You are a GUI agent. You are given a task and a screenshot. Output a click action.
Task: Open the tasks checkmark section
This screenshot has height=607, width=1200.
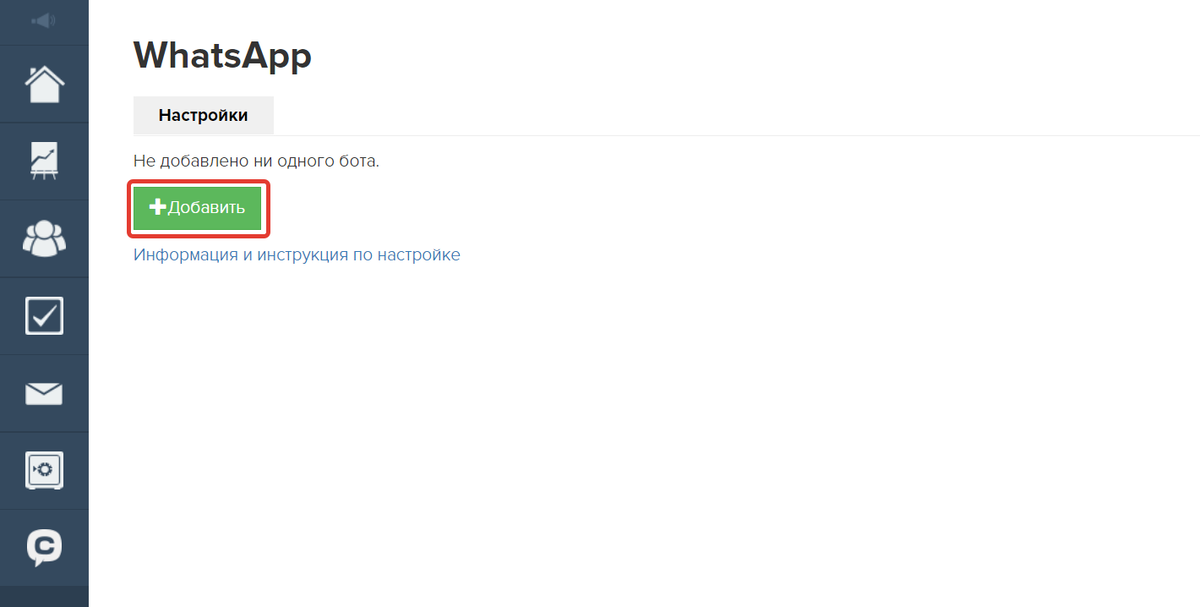tap(44, 316)
